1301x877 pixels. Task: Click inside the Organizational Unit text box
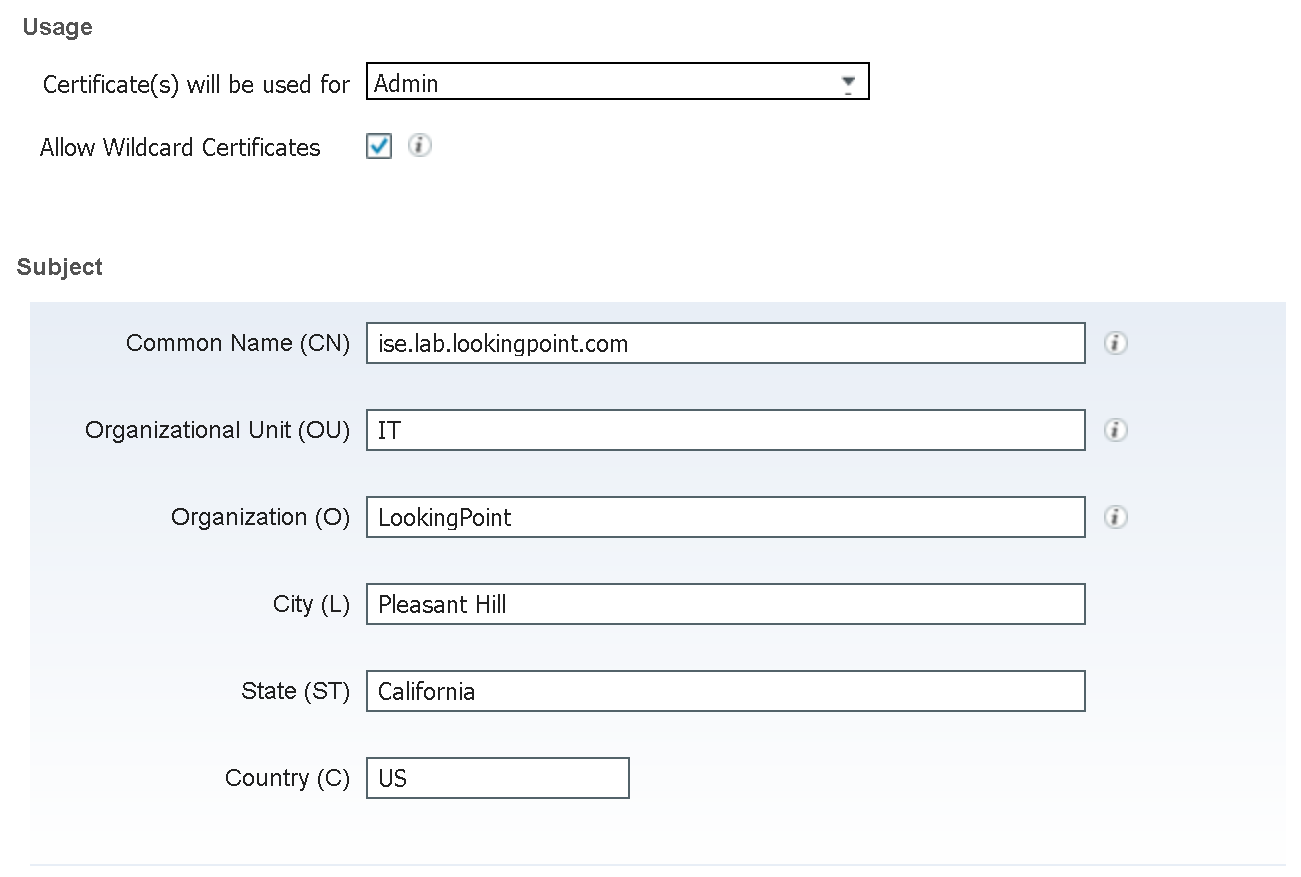point(725,429)
